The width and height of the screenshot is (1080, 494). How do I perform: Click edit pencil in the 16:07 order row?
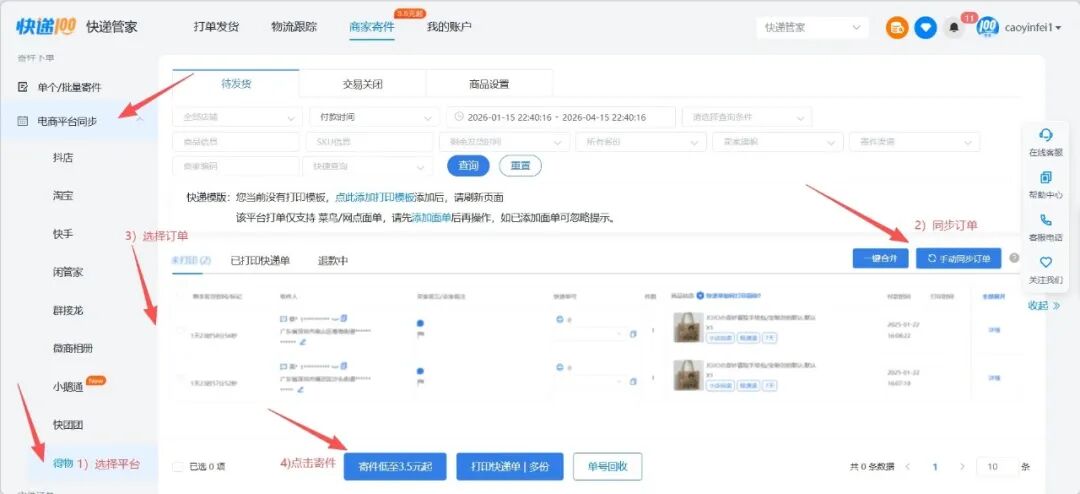[302, 389]
